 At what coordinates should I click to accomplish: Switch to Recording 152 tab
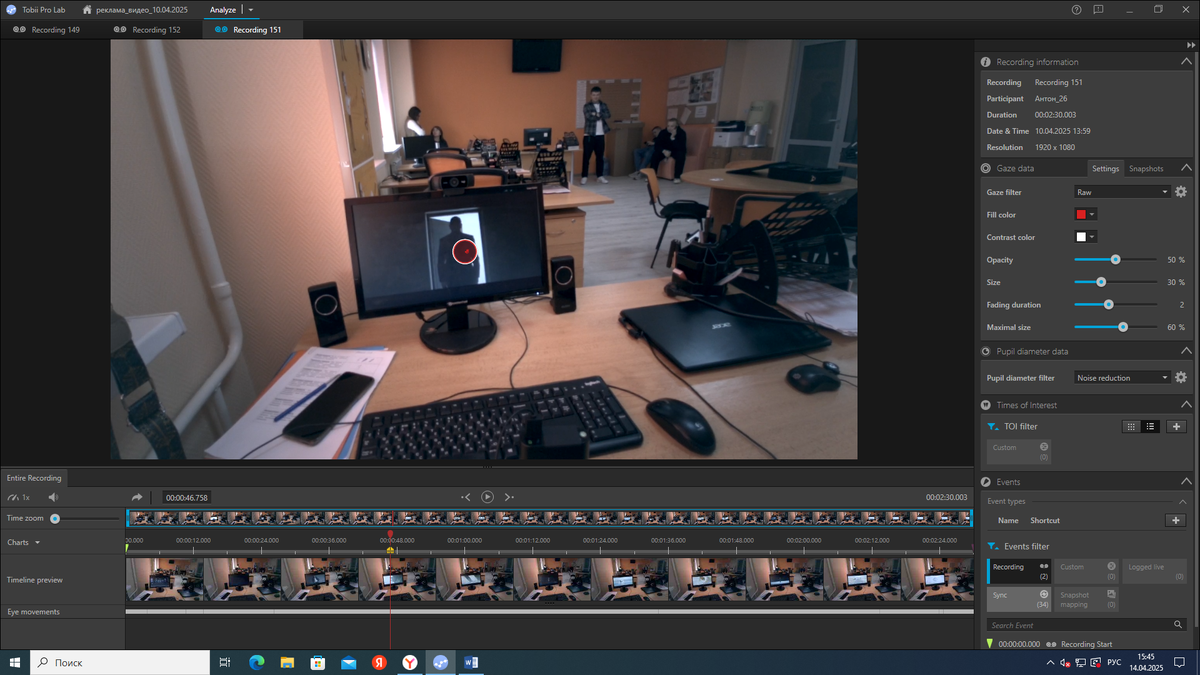point(148,30)
